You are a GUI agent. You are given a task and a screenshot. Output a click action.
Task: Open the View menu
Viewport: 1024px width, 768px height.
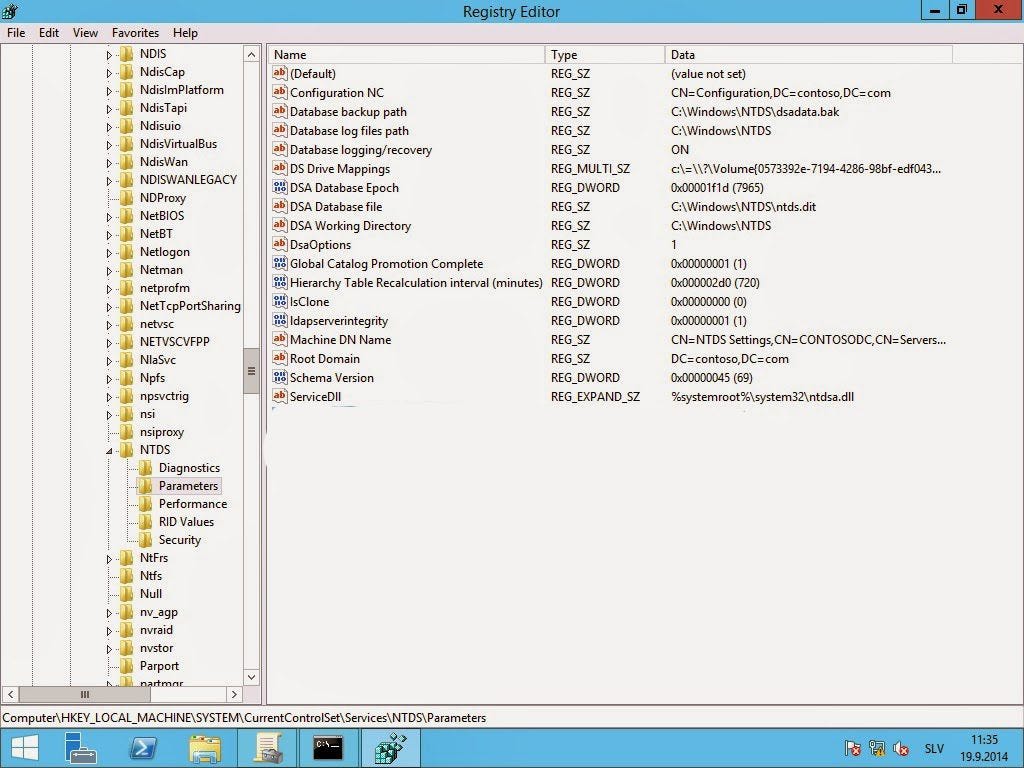[x=84, y=32]
